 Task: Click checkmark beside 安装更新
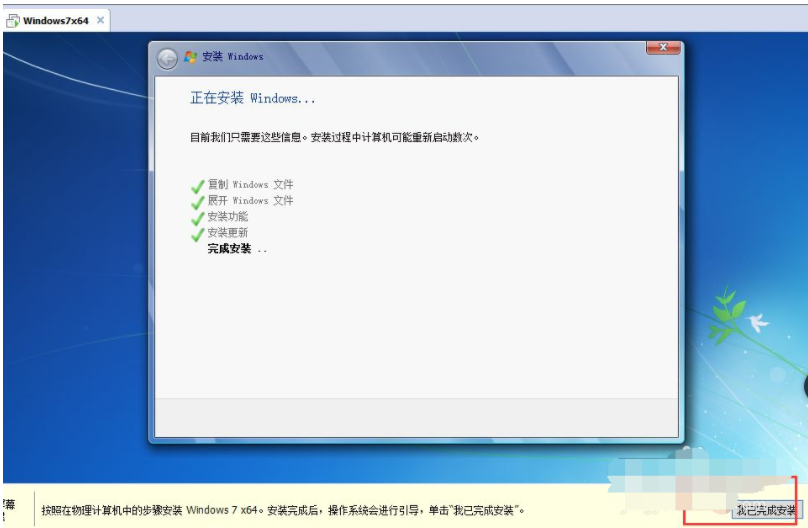(198, 234)
